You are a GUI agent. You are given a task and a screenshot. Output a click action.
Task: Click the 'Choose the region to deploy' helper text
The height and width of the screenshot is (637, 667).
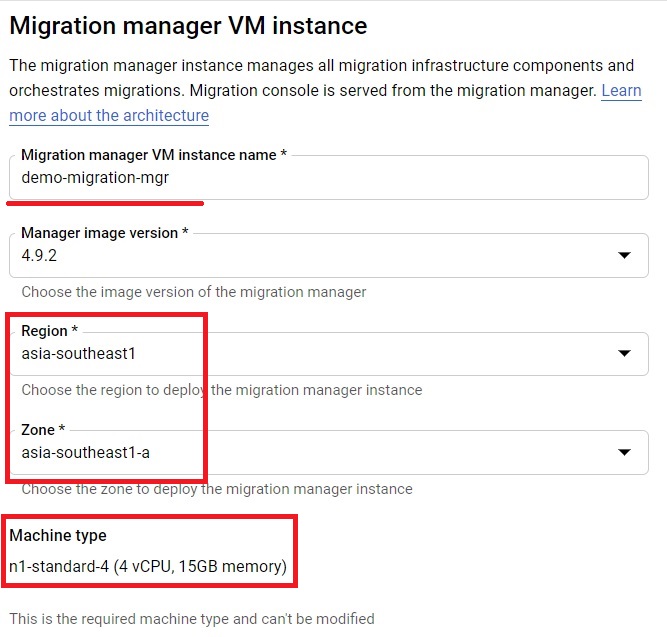[x=222, y=390]
